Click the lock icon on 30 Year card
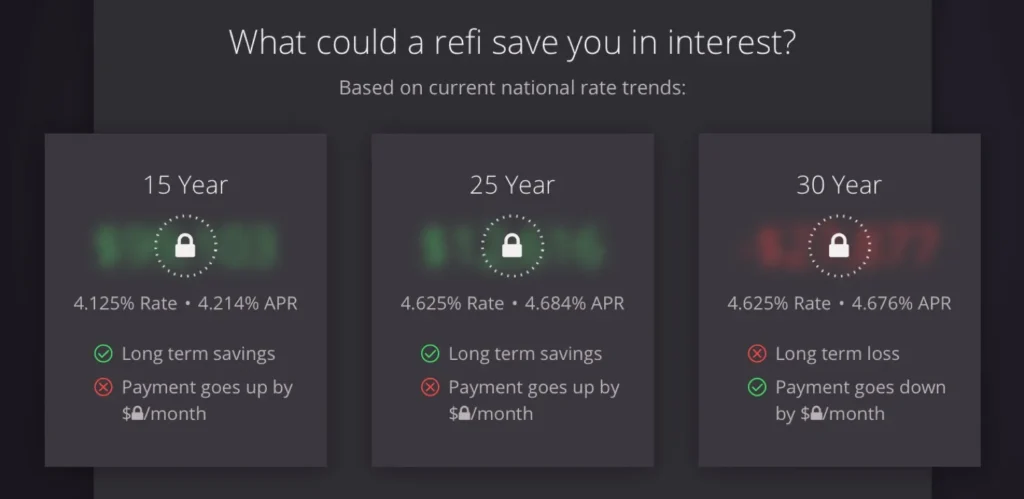The width and height of the screenshot is (1024, 499). click(838, 245)
